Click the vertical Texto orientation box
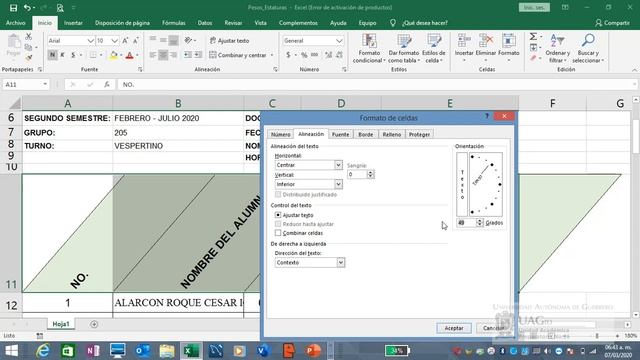This screenshot has height=360, width=640. point(462,184)
